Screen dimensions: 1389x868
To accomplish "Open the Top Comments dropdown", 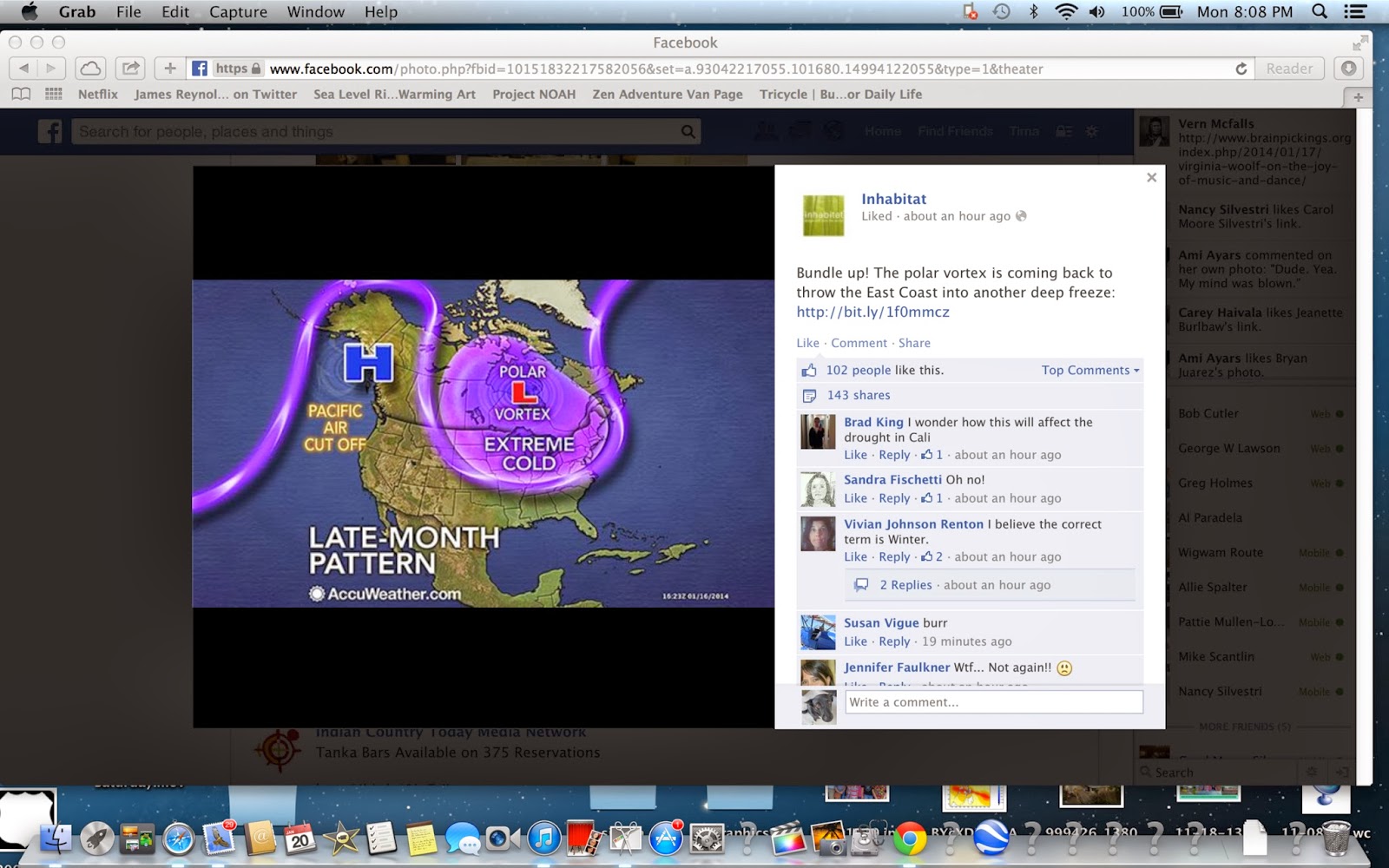I will pos(1090,370).
